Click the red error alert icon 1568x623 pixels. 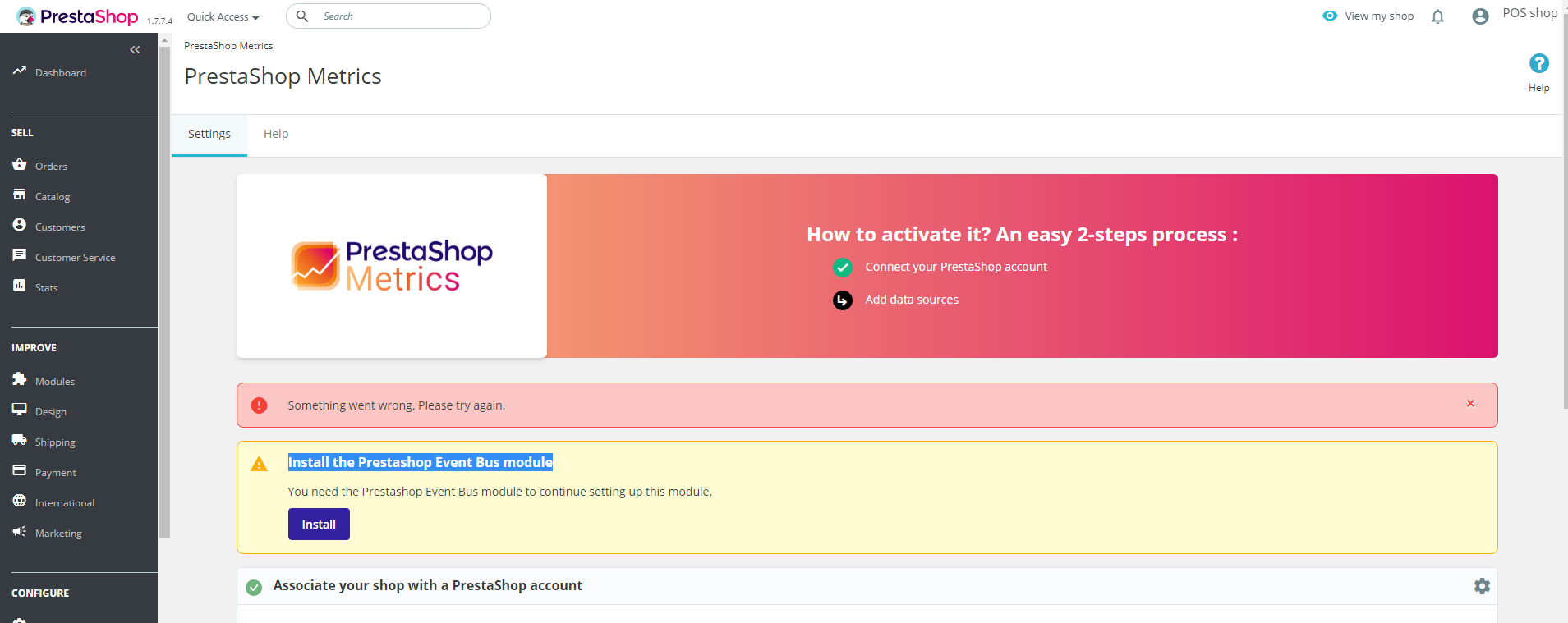click(259, 405)
